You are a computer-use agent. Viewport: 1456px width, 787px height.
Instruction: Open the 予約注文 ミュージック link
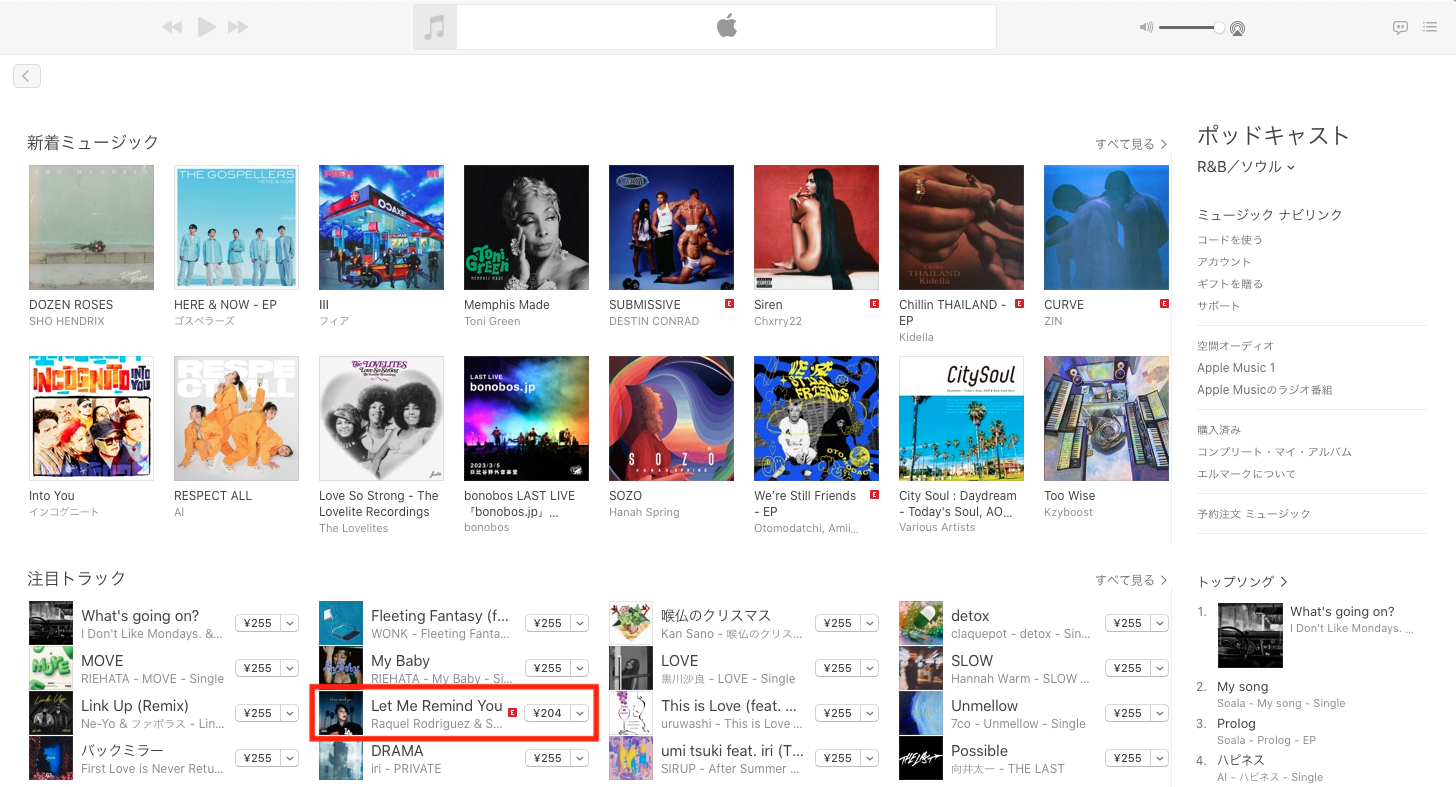coord(1253,514)
